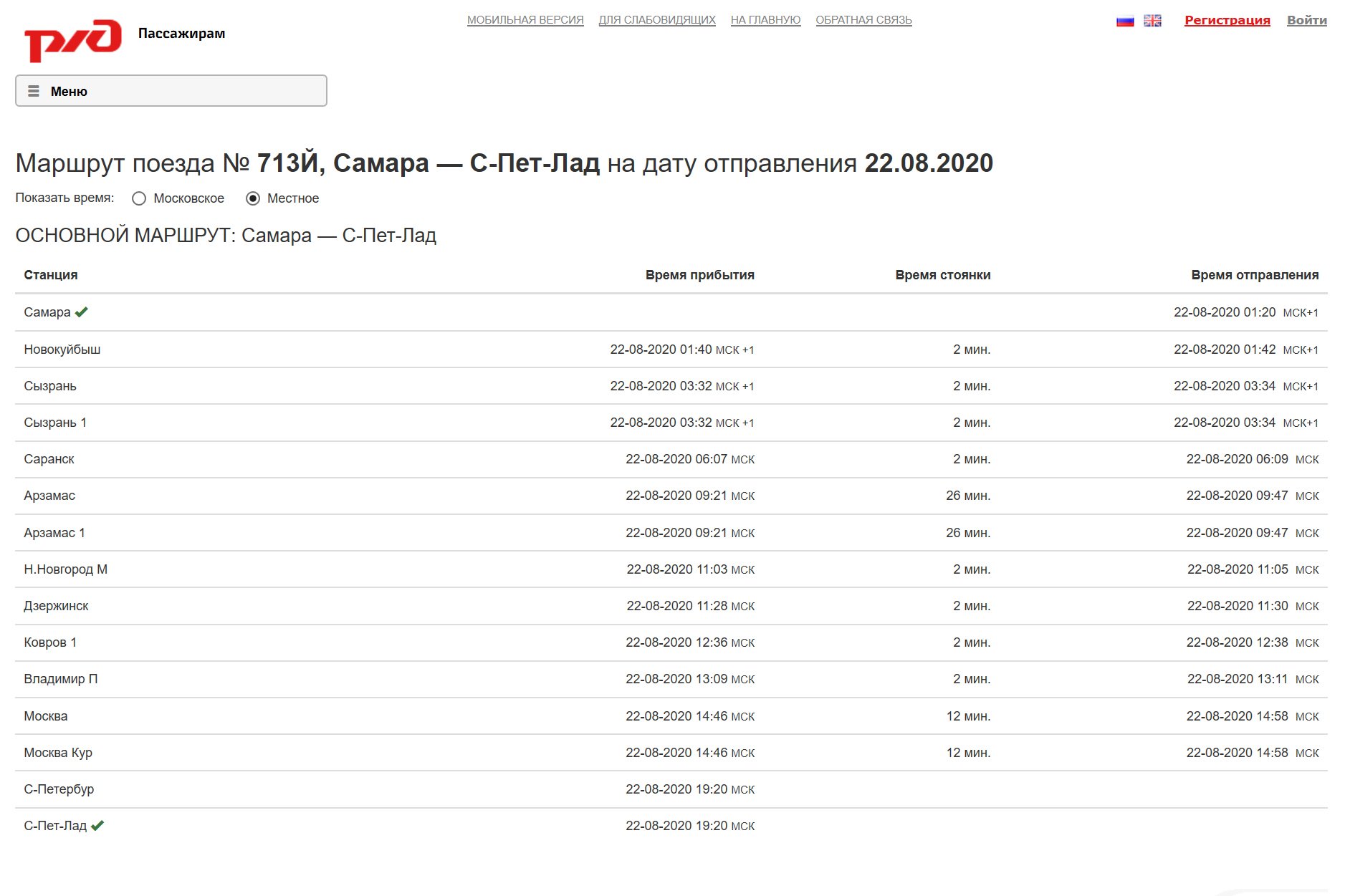Click station name С-Пет-Лад

[55, 826]
